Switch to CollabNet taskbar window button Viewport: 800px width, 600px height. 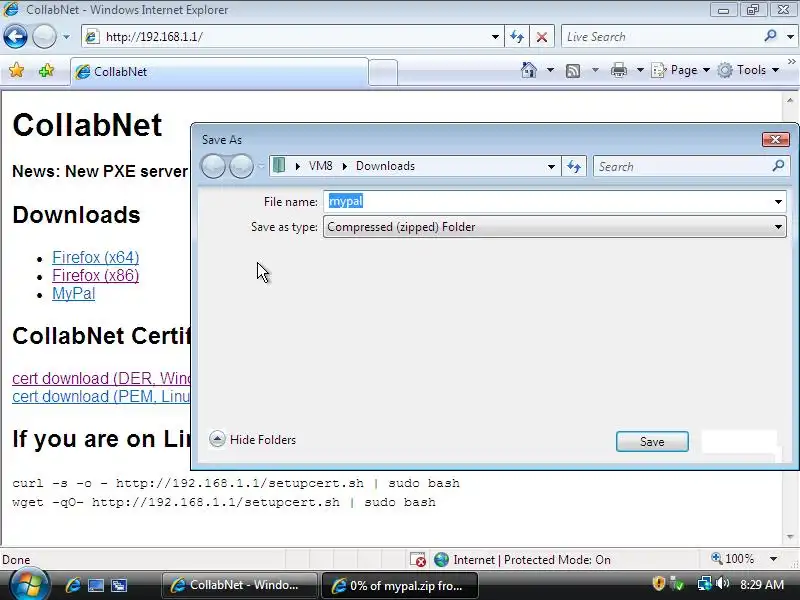tap(239, 585)
